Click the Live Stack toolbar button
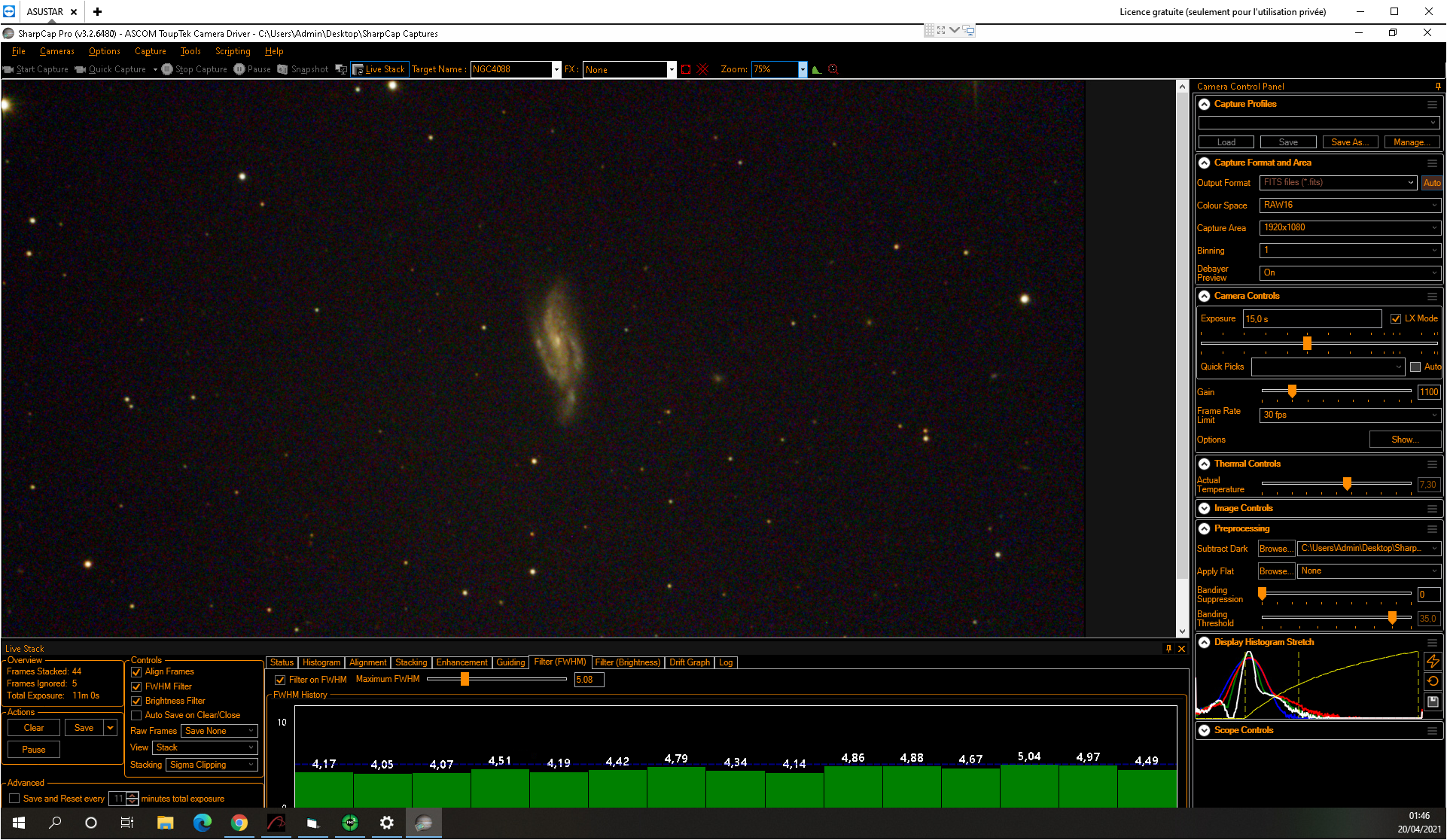1447x840 pixels. click(379, 69)
